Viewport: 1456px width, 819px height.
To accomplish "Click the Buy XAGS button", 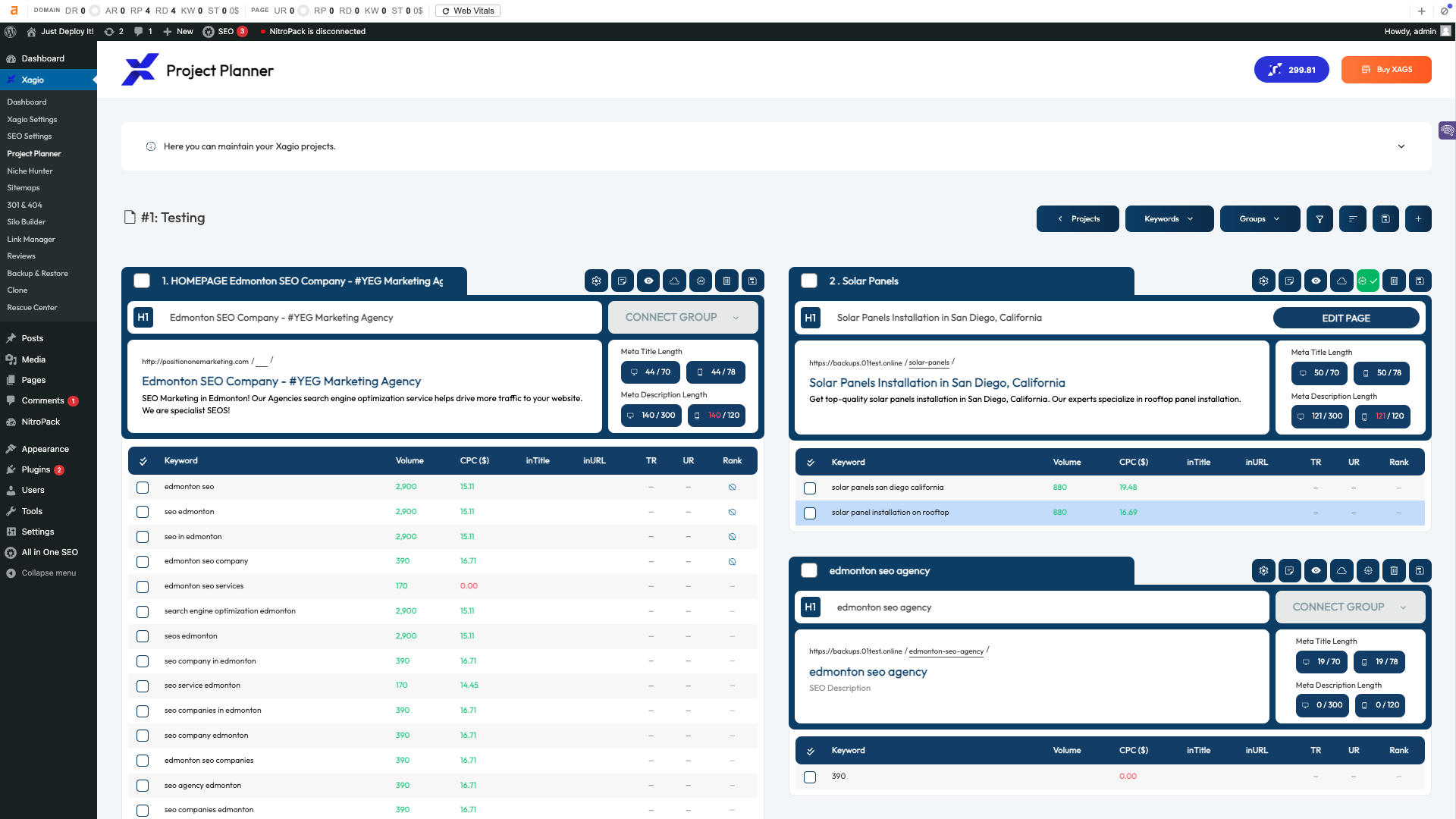I will pos(1386,69).
